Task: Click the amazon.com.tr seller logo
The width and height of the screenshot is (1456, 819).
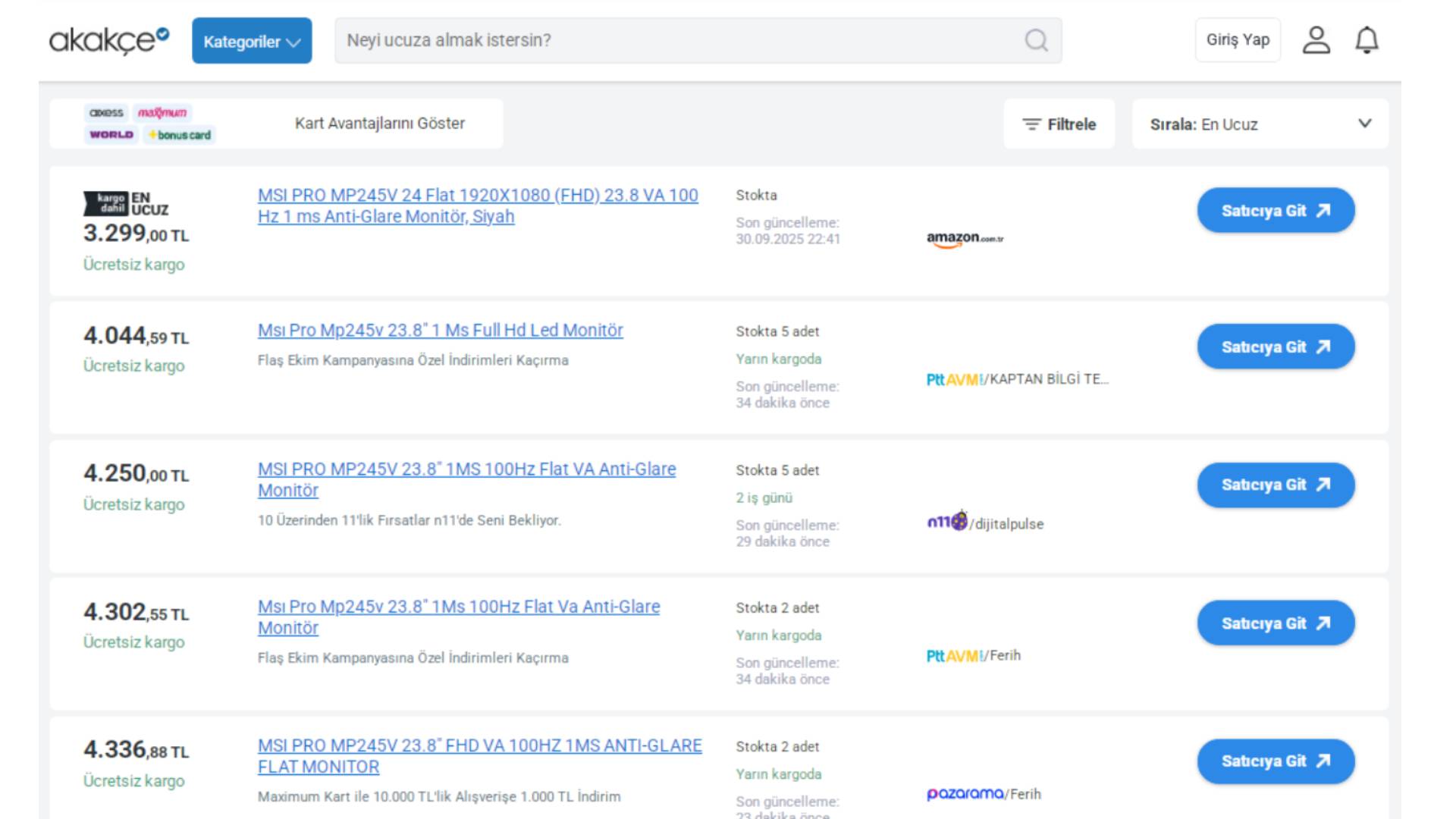Action: (x=965, y=239)
